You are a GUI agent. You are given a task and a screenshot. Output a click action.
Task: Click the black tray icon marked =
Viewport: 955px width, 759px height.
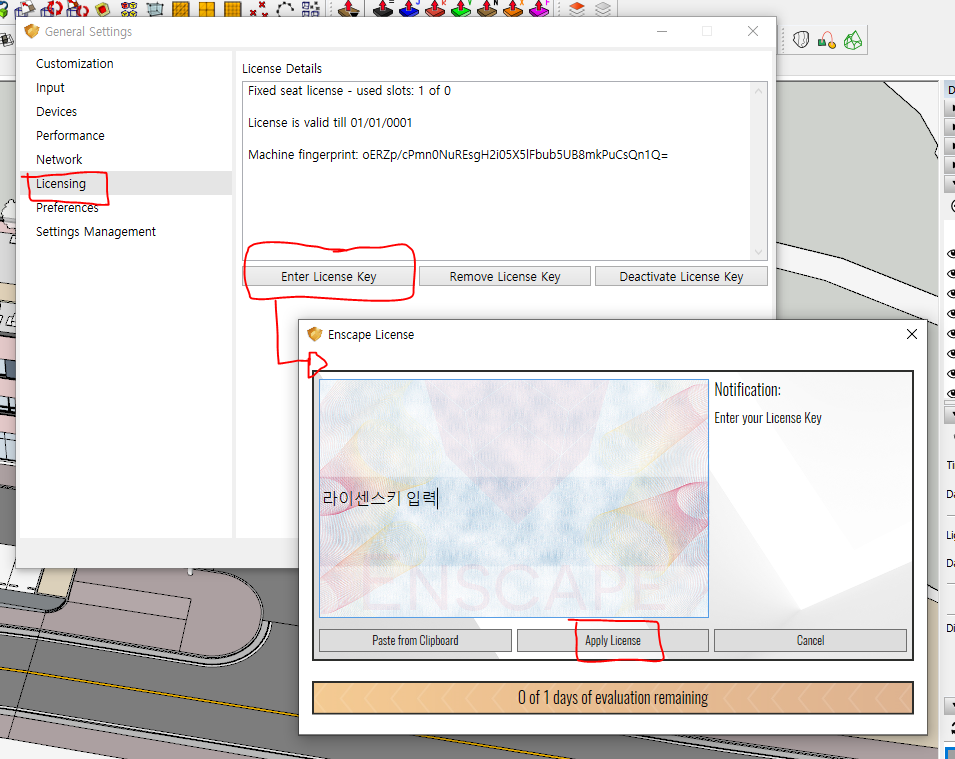[383, 9]
